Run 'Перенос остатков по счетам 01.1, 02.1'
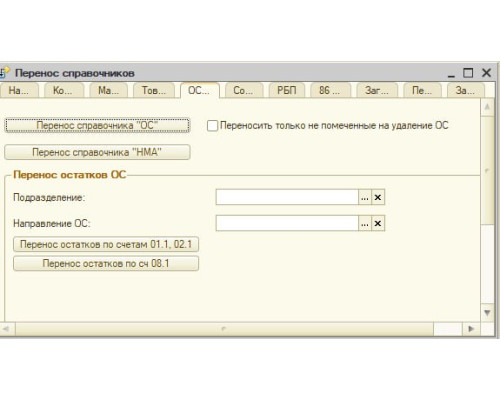500x400 pixels. 106,244
